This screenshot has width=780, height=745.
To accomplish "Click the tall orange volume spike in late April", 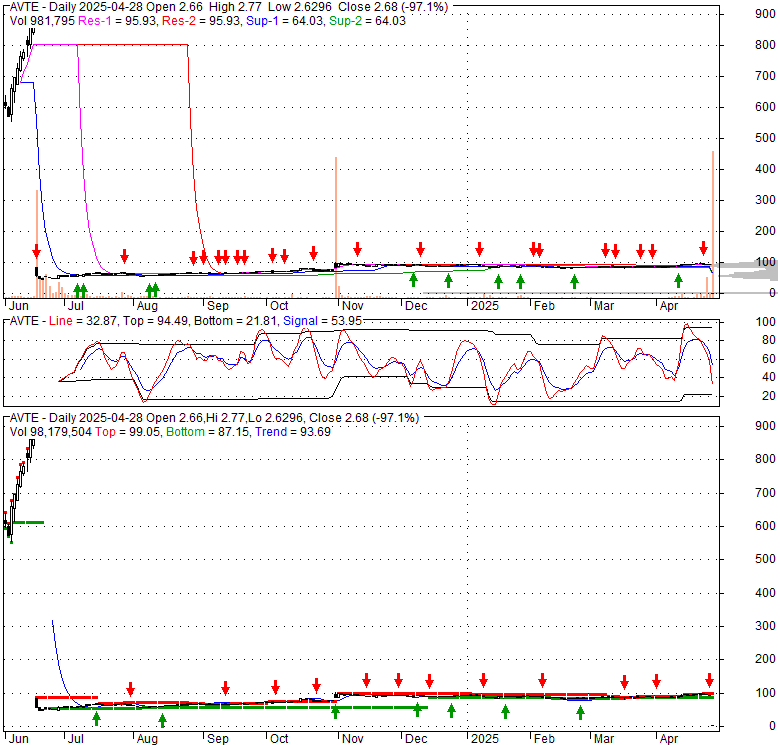I will click(x=712, y=220).
